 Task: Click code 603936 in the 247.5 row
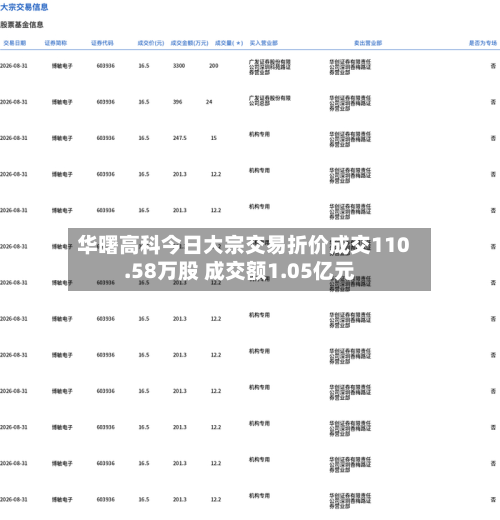click(x=106, y=138)
